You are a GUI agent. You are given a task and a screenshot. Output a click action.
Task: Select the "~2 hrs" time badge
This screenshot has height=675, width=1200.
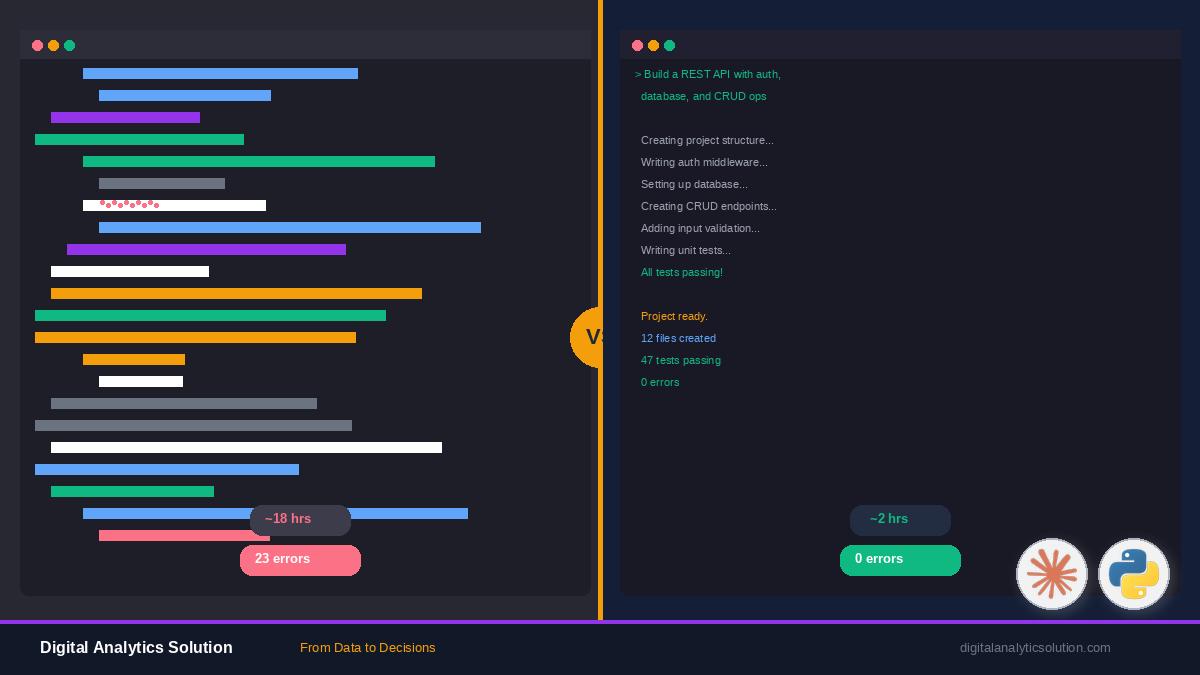(900, 520)
